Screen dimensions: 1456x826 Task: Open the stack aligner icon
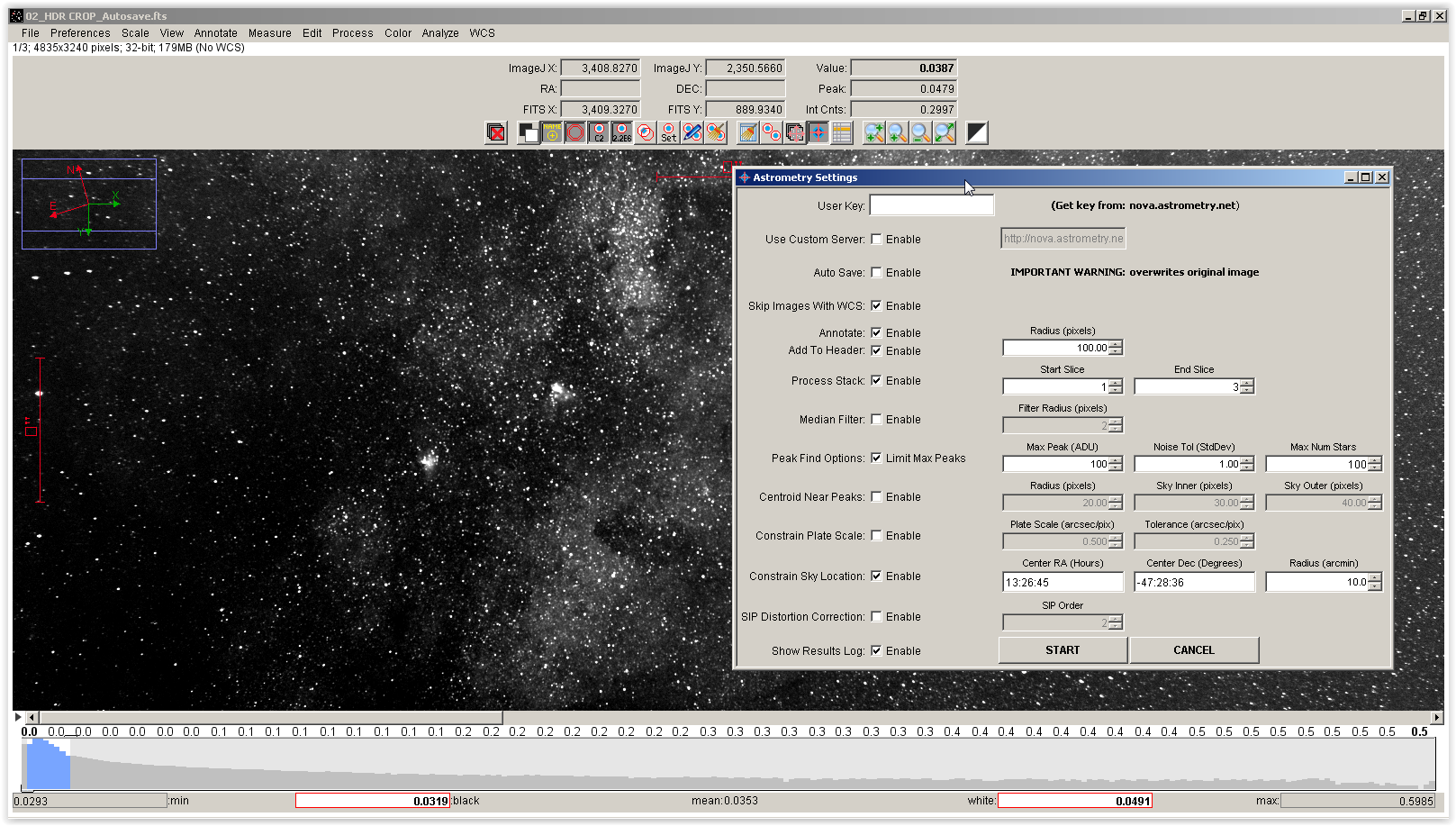point(795,133)
